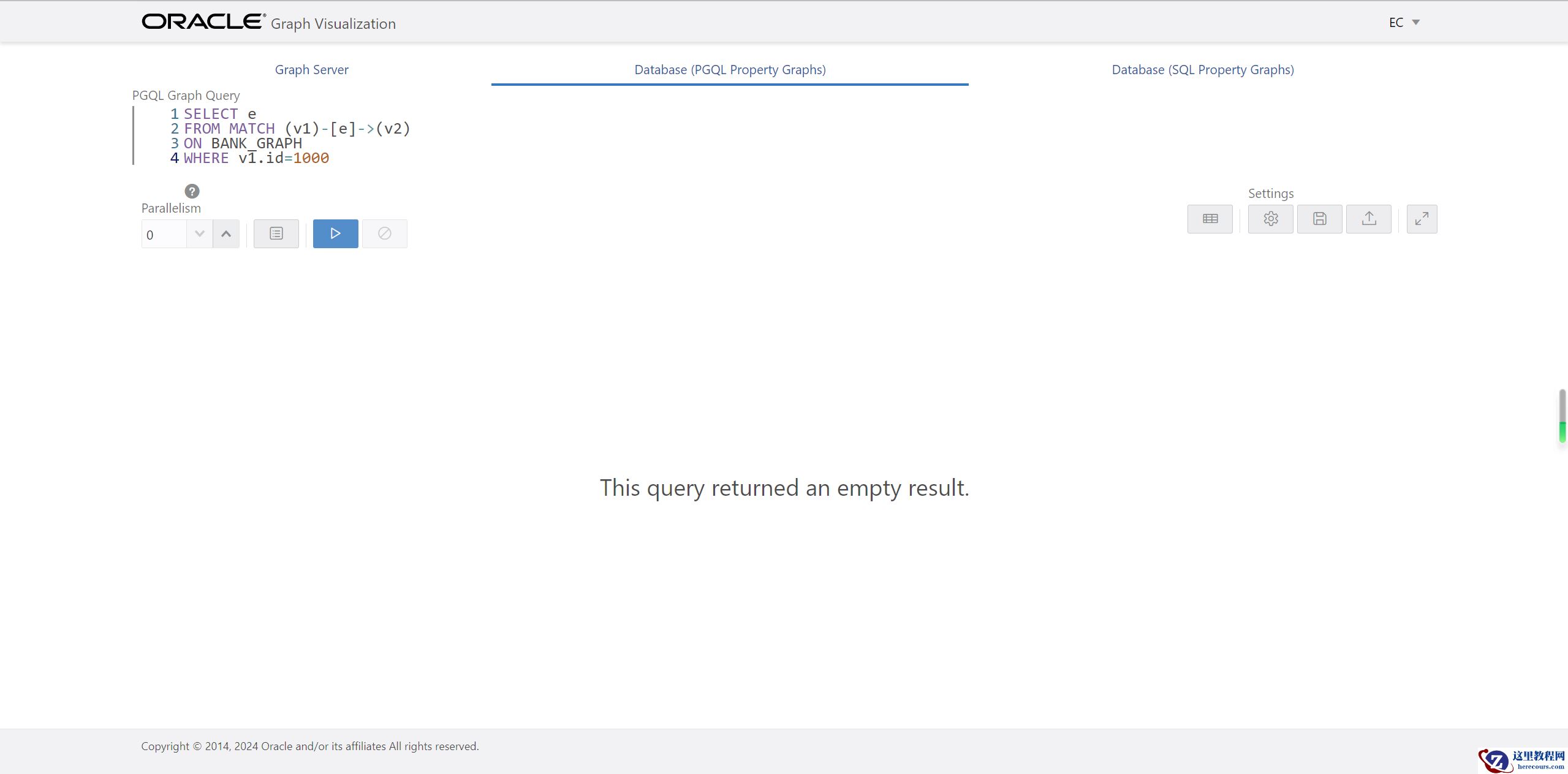Click the Oracle logo in header
The width and height of the screenshot is (1568, 774).
(x=203, y=22)
